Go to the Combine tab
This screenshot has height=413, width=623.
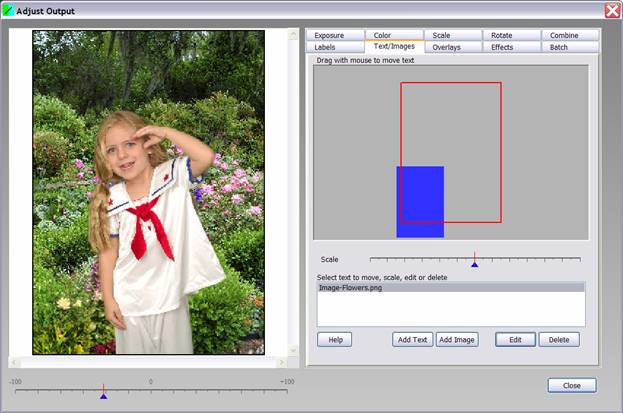(x=570, y=35)
